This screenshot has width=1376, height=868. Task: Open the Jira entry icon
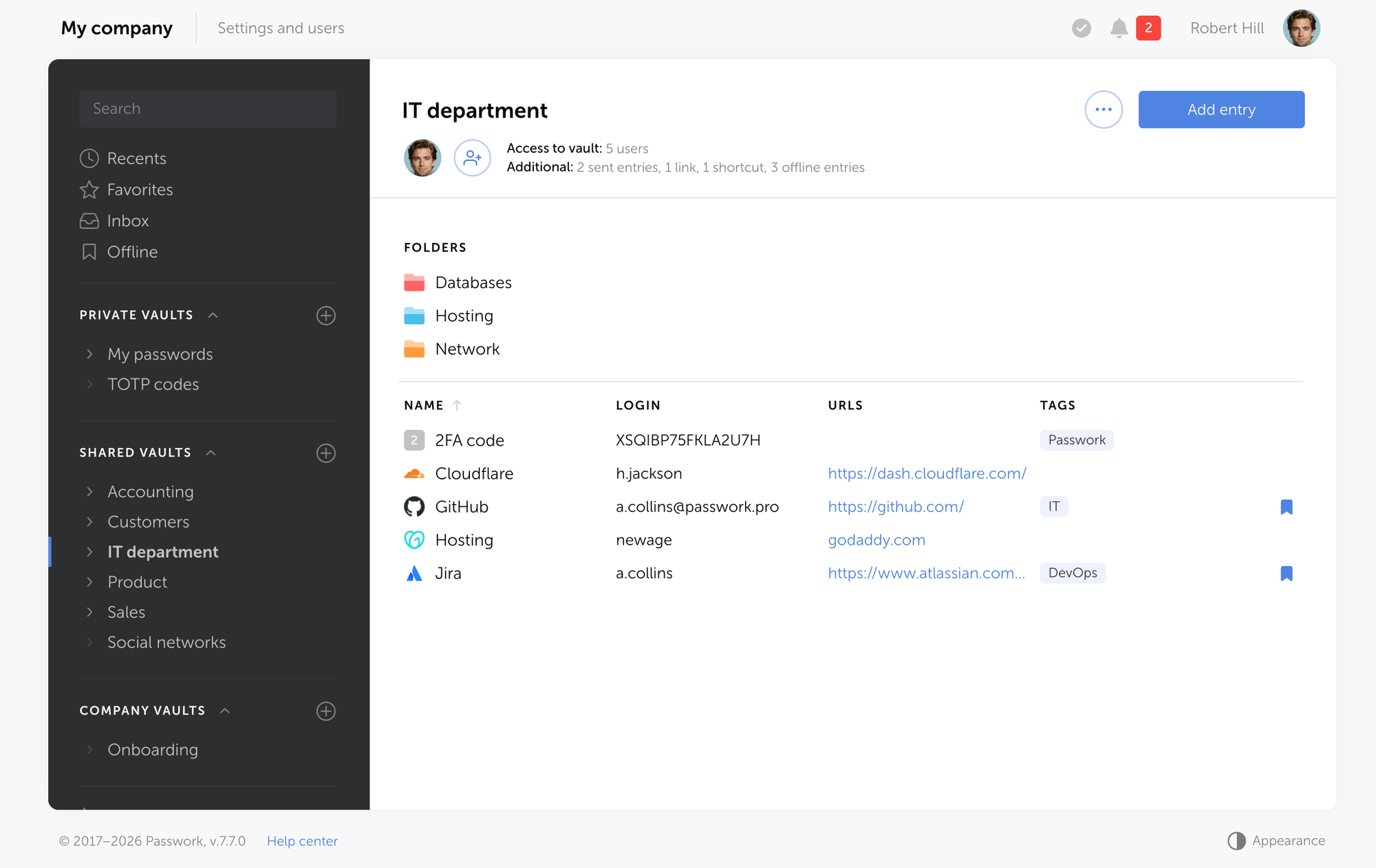click(x=414, y=574)
